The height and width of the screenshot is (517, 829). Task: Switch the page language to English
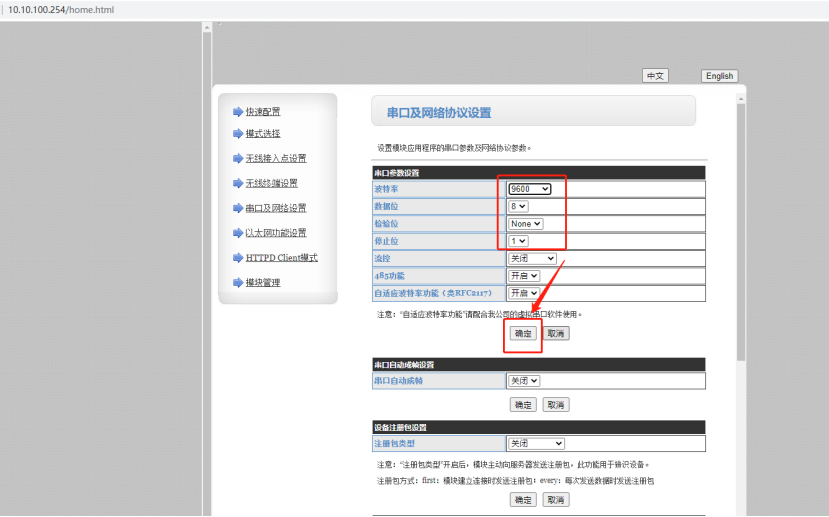[x=719, y=76]
